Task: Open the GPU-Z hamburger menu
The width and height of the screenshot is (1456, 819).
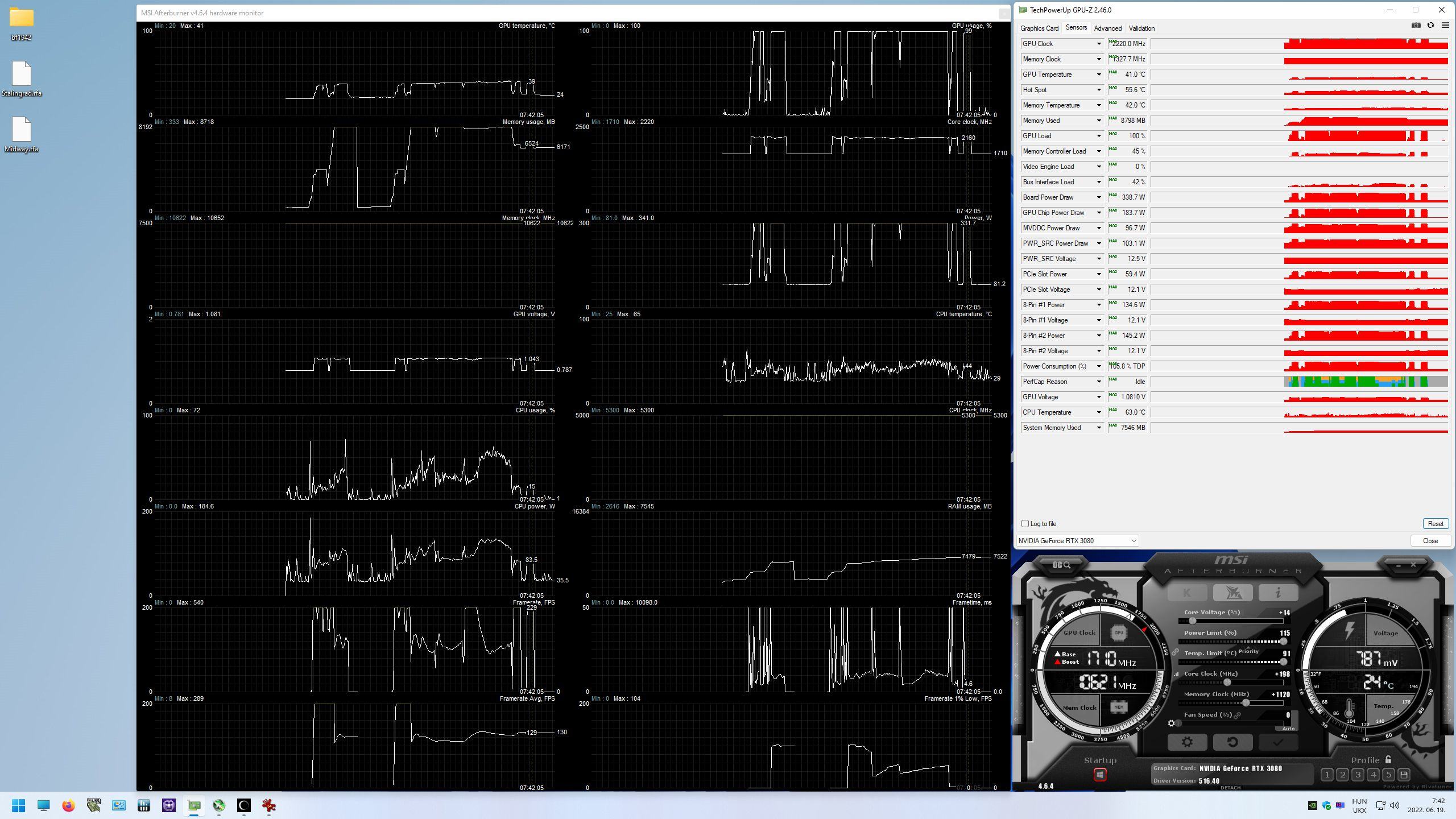Action: tap(1445, 26)
